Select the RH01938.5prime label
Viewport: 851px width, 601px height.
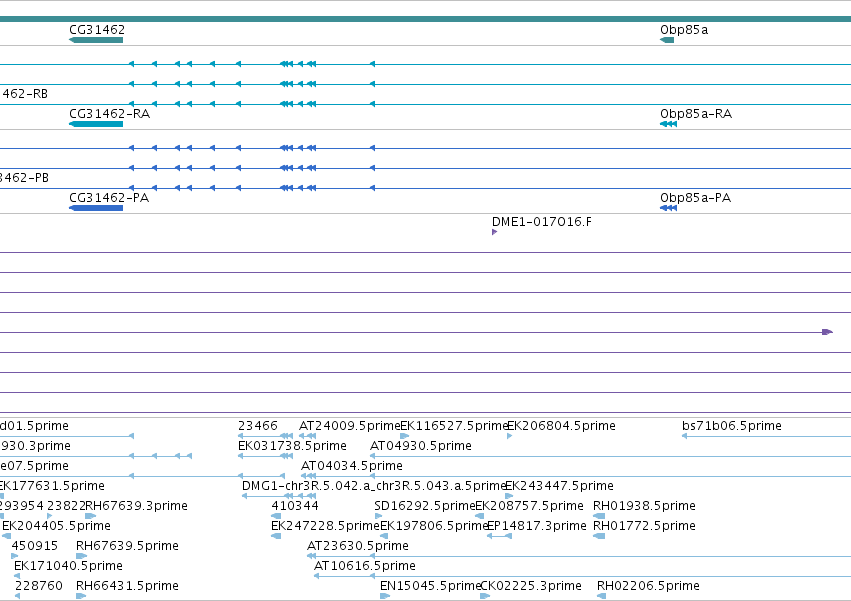(x=644, y=506)
